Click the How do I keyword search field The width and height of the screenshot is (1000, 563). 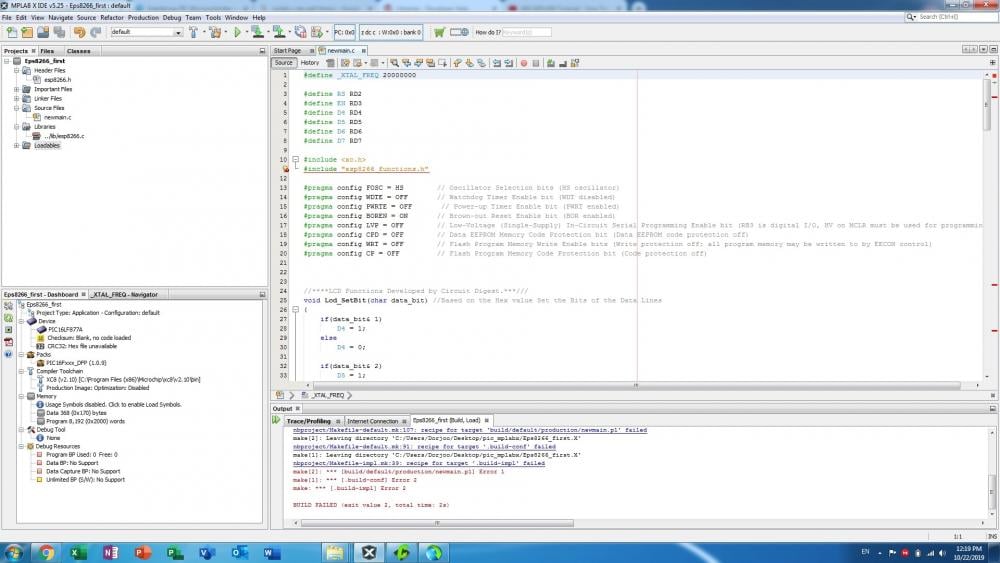pyautogui.click(x=526, y=32)
